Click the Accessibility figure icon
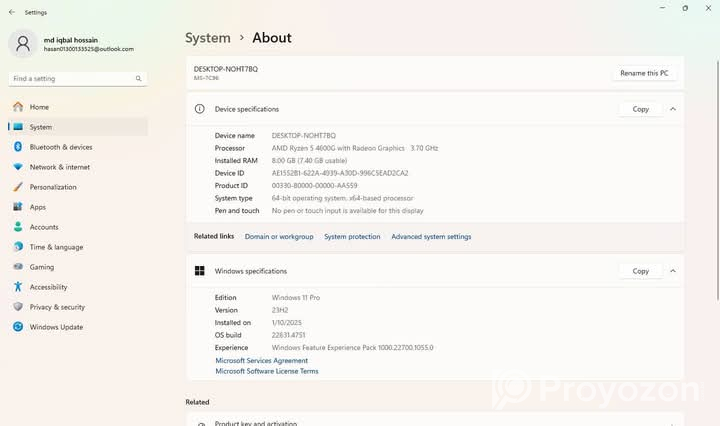This screenshot has width=720, height=426. (18, 286)
